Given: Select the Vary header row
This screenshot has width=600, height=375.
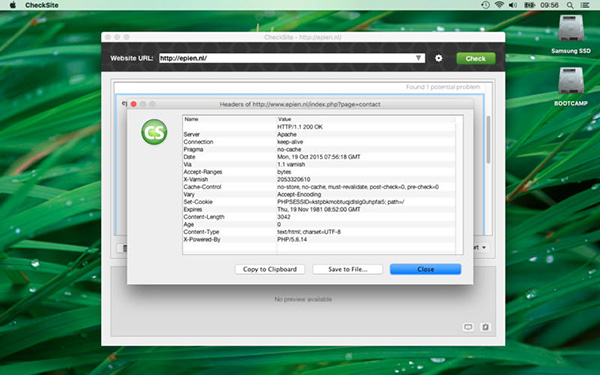Looking at the screenshot, I should coord(319,194).
